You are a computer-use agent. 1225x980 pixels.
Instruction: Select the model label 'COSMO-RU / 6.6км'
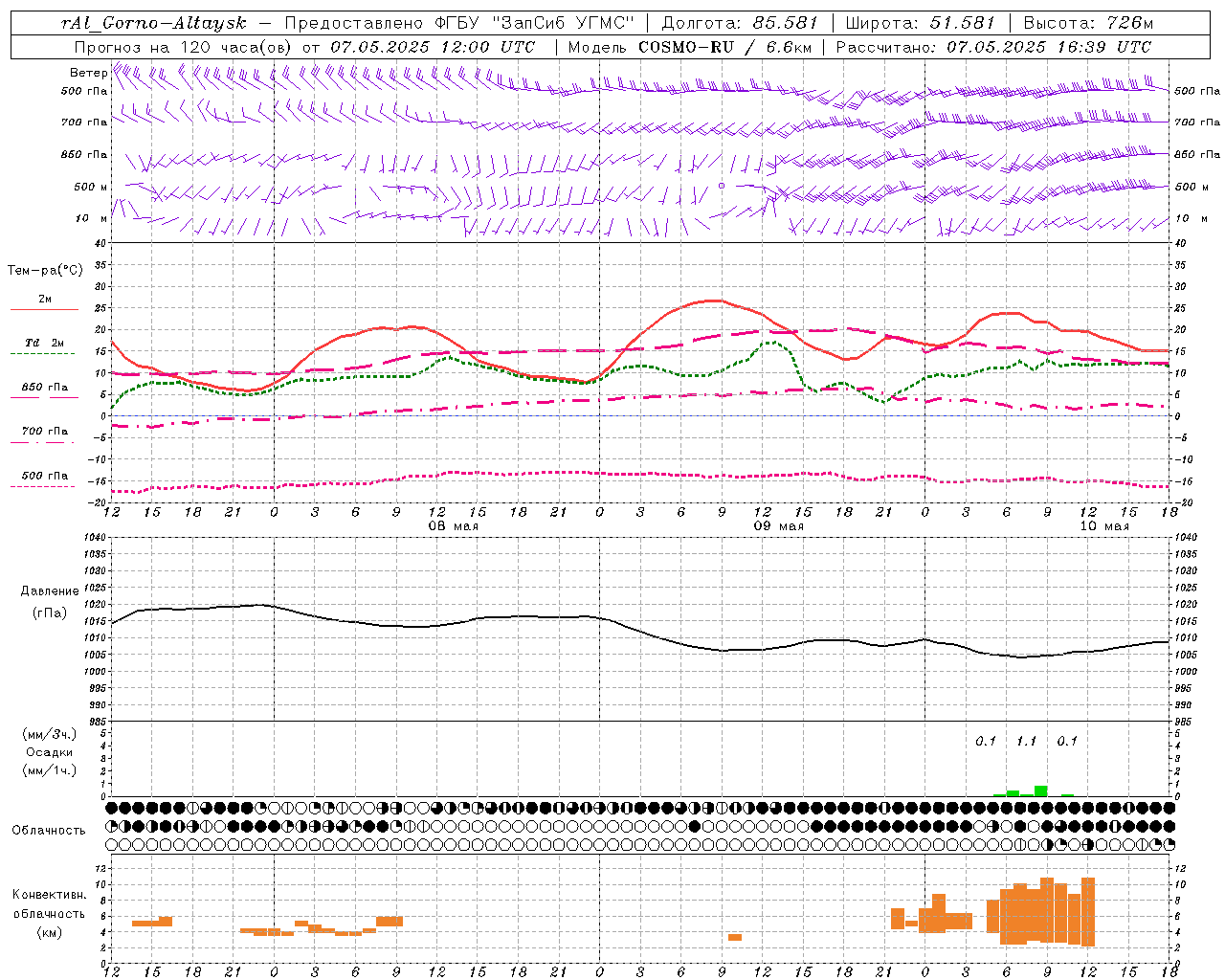(723, 47)
